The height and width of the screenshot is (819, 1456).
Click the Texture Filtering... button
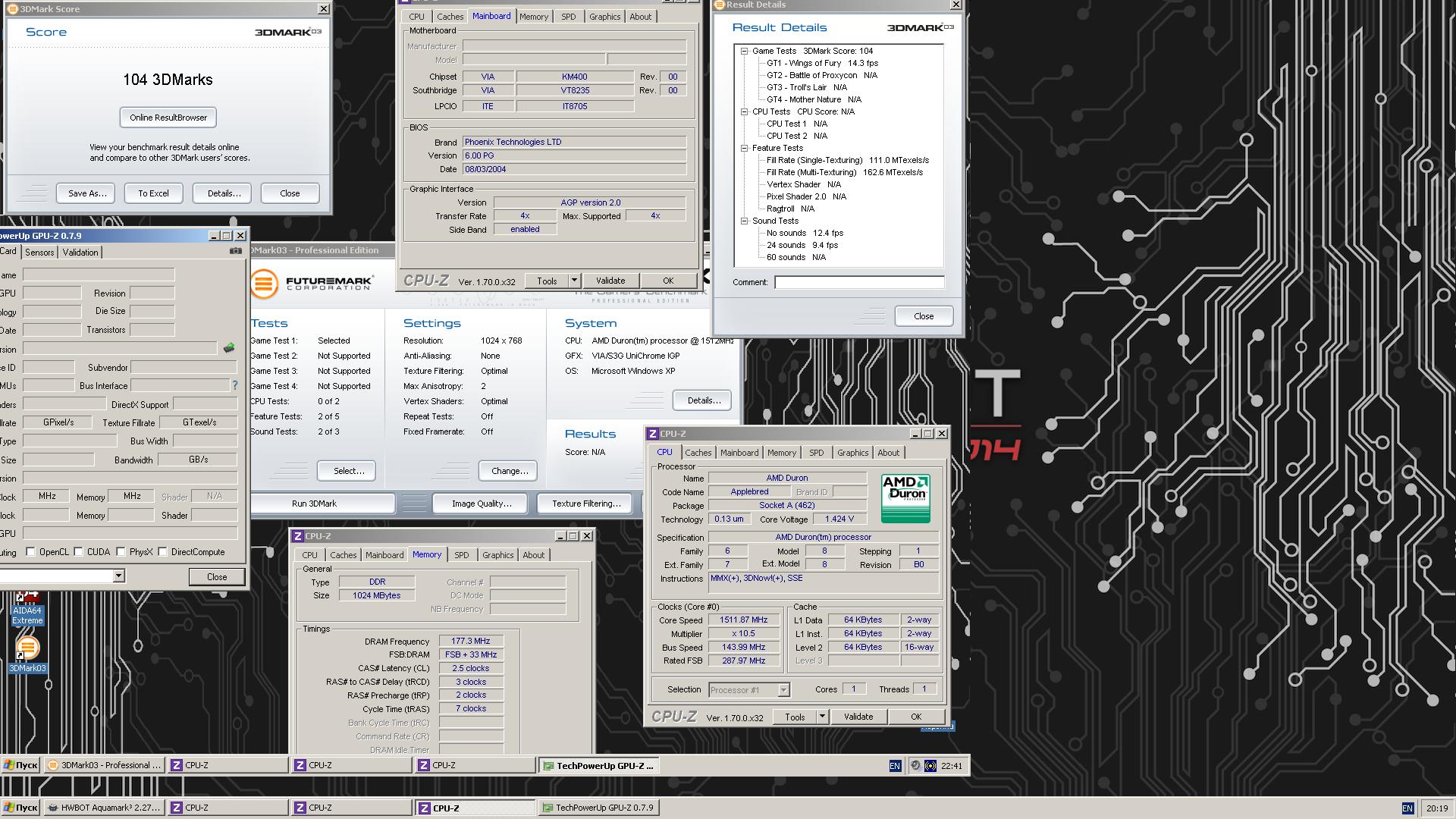click(585, 504)
